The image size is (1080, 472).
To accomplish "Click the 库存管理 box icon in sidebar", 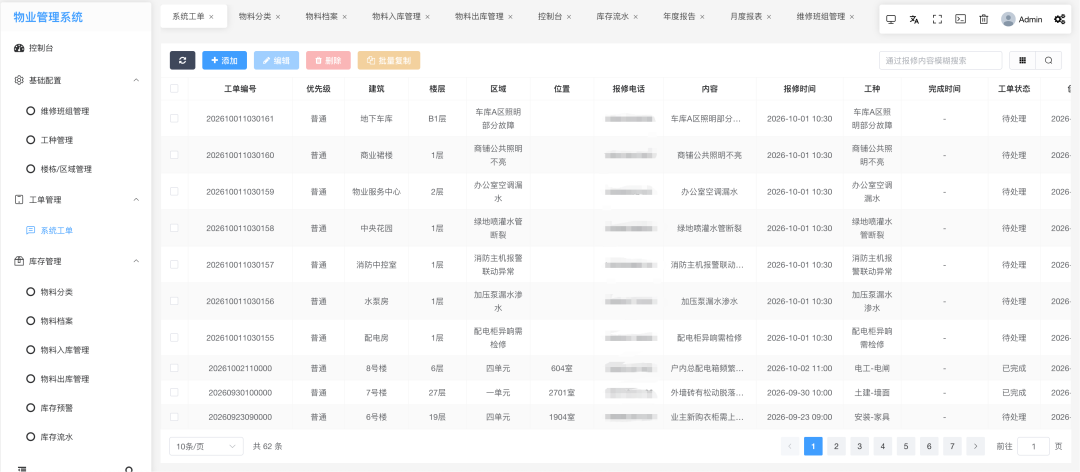I will [x=19, y=261].
